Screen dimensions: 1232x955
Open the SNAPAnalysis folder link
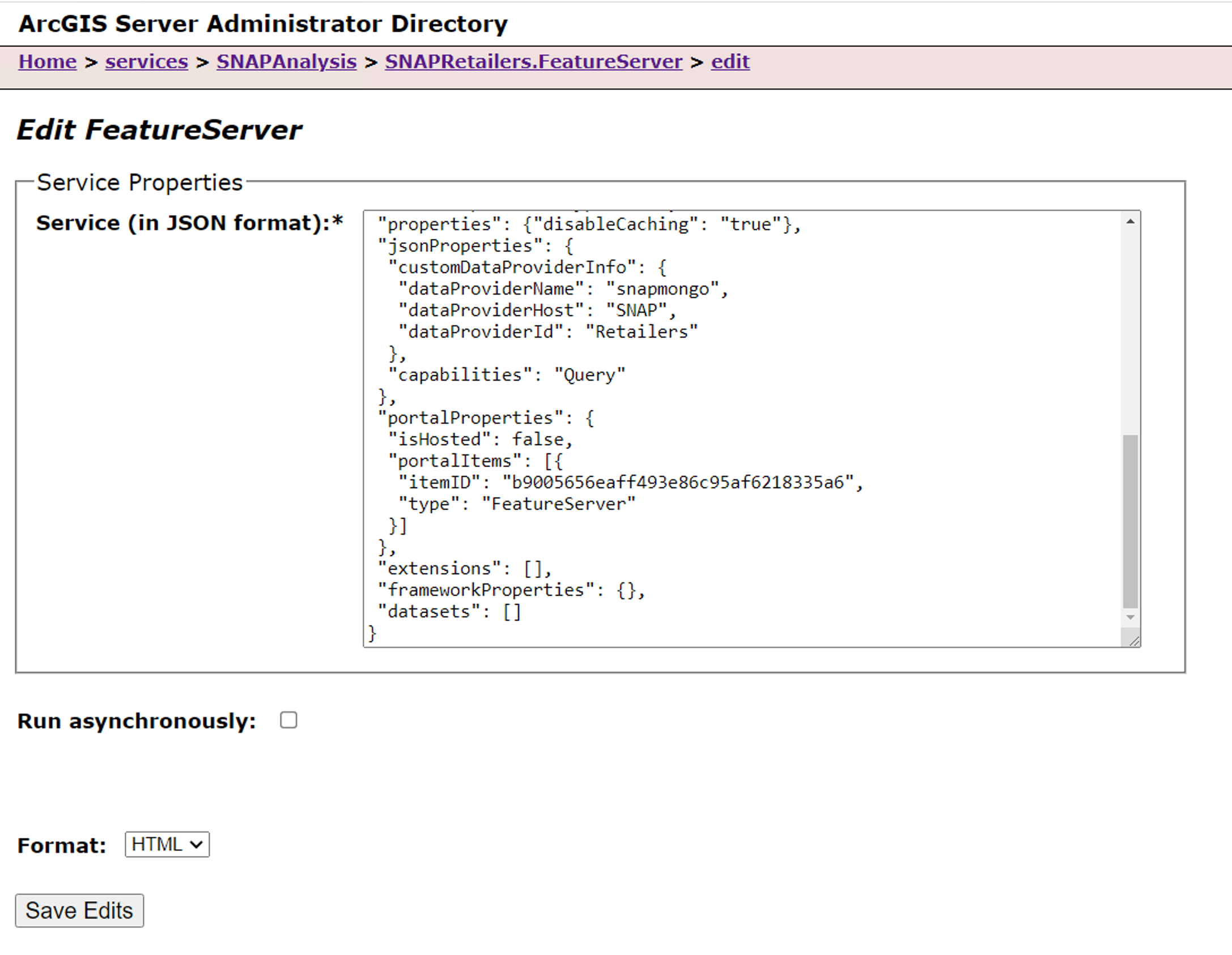tap(286, 61)
